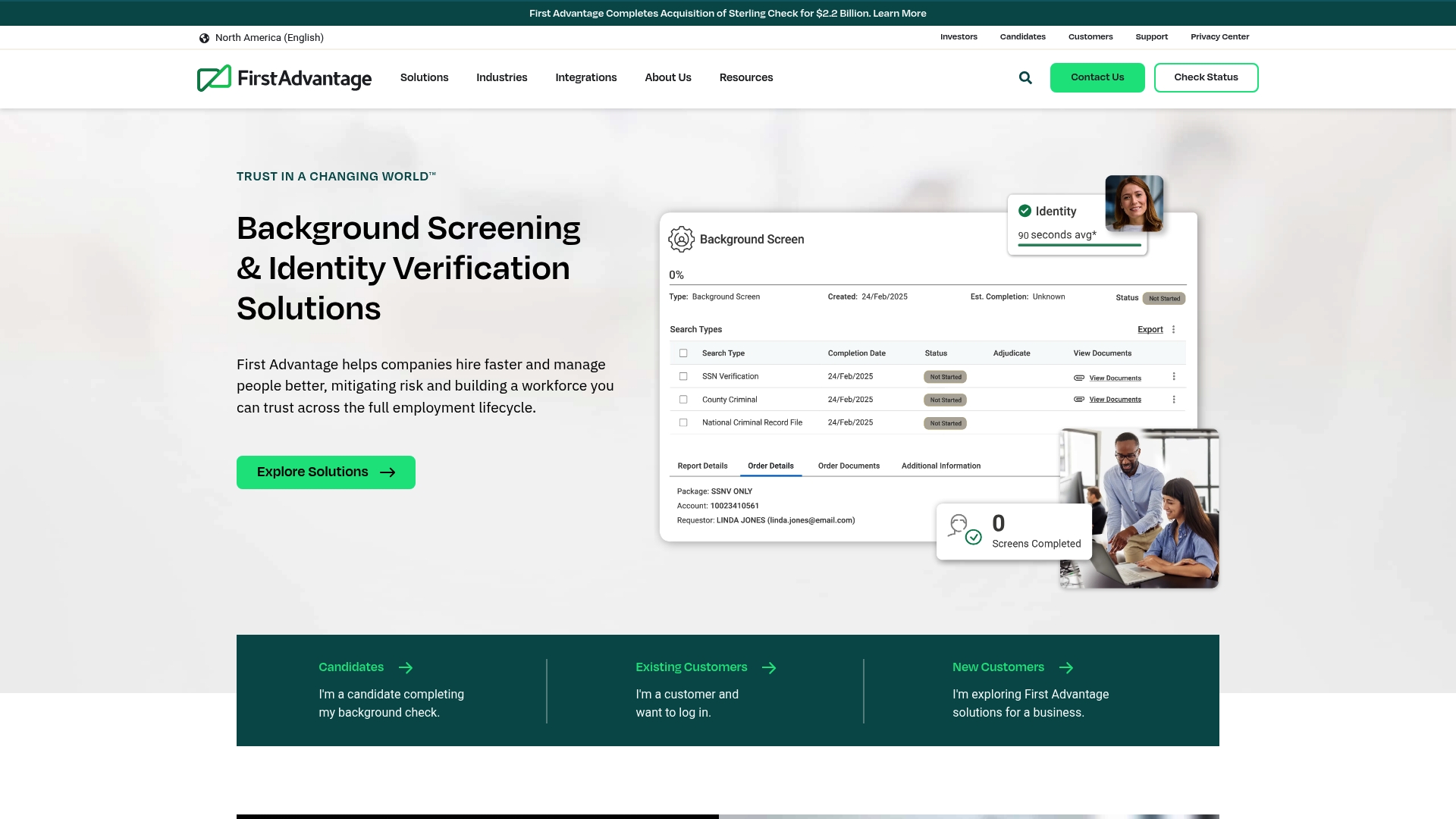Open the SSN Verification row kebab menu

(x=1174, y=377)
